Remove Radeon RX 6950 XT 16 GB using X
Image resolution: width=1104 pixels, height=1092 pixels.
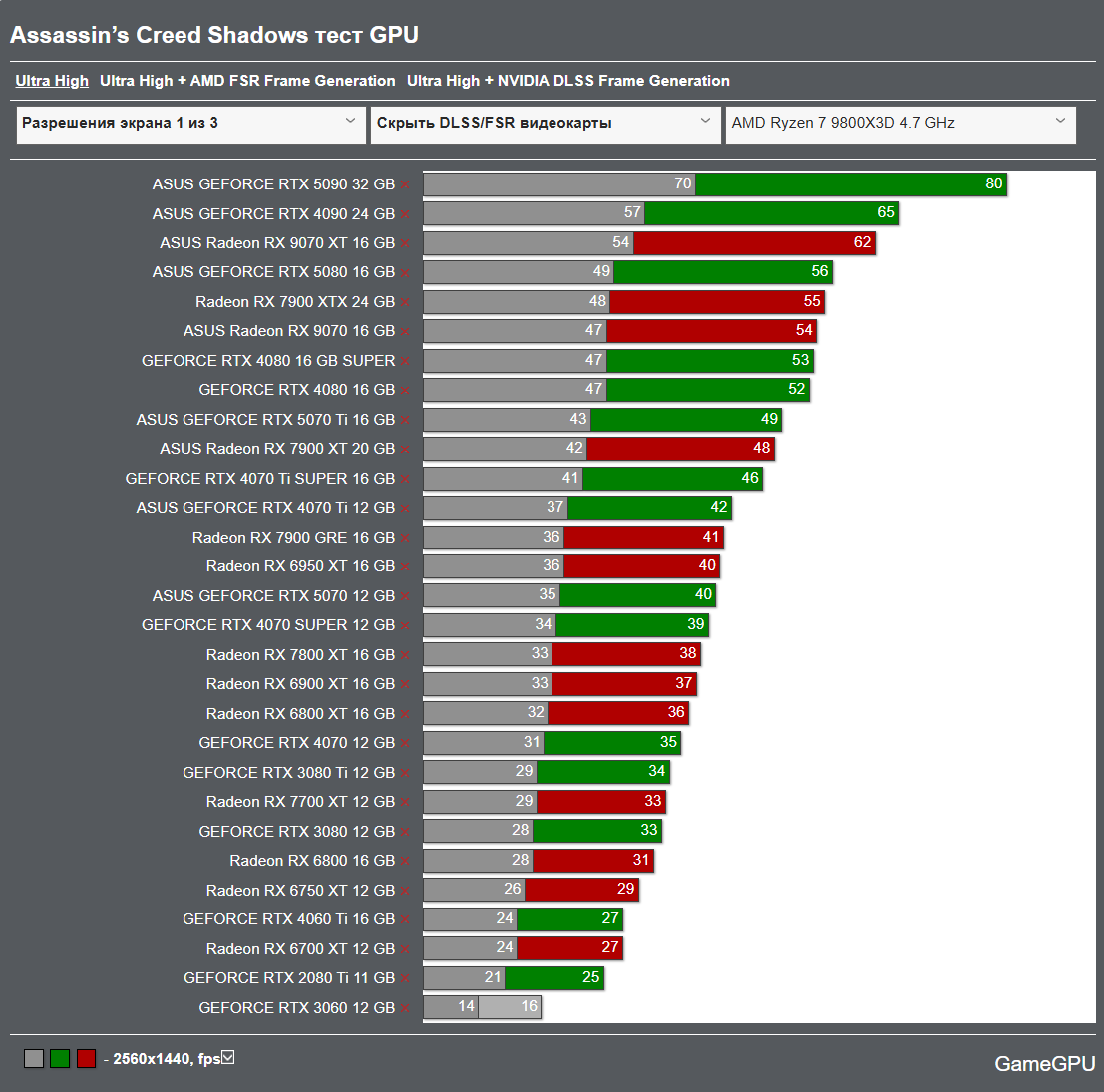405,566
